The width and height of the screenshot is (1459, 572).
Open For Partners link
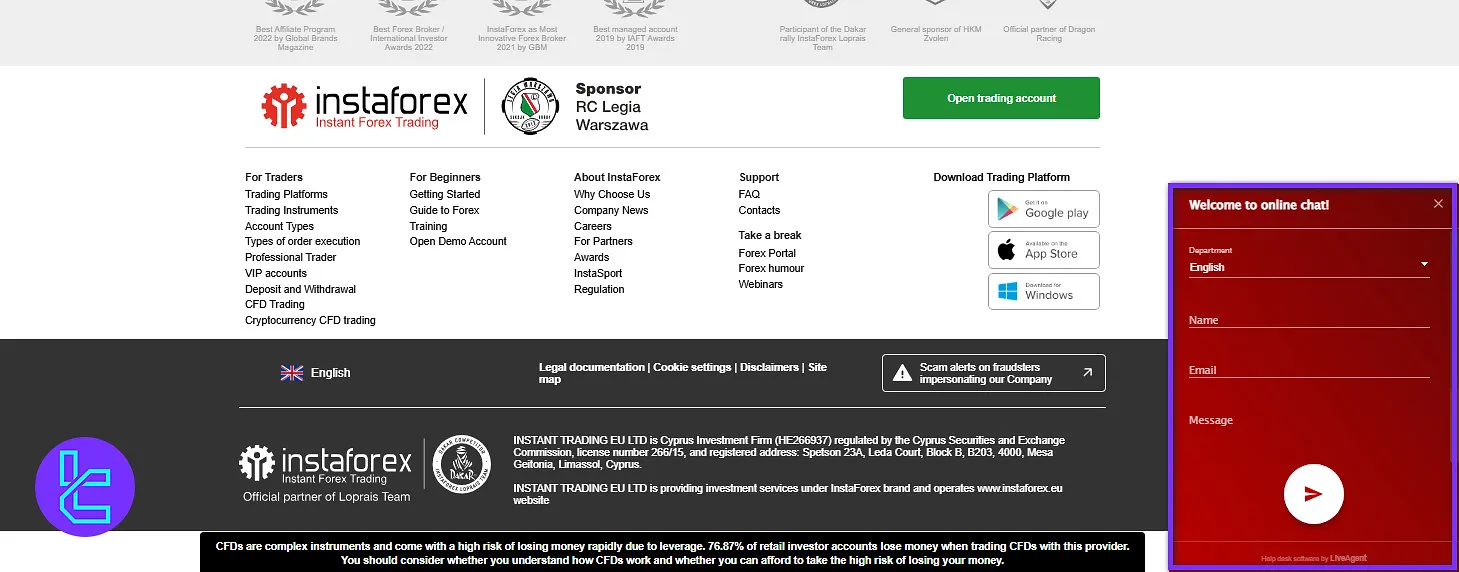[x=603, y=241]
